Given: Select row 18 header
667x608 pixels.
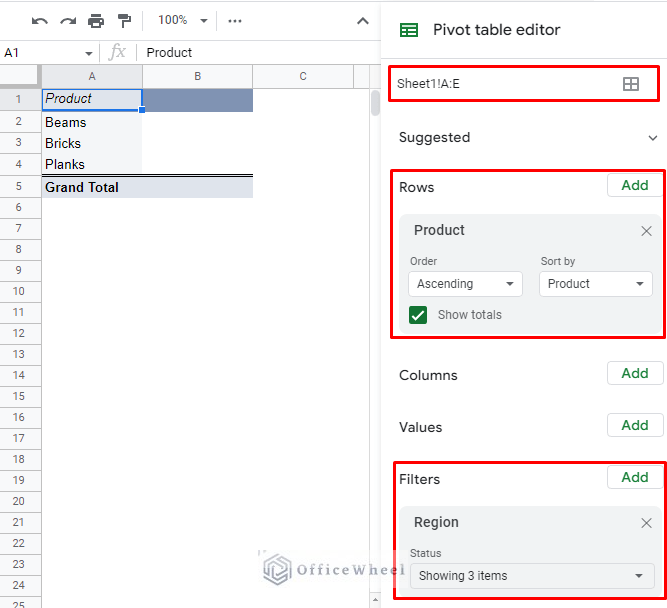Looking at the screenshot, I should pyautogui.click(x=20, y=460).
